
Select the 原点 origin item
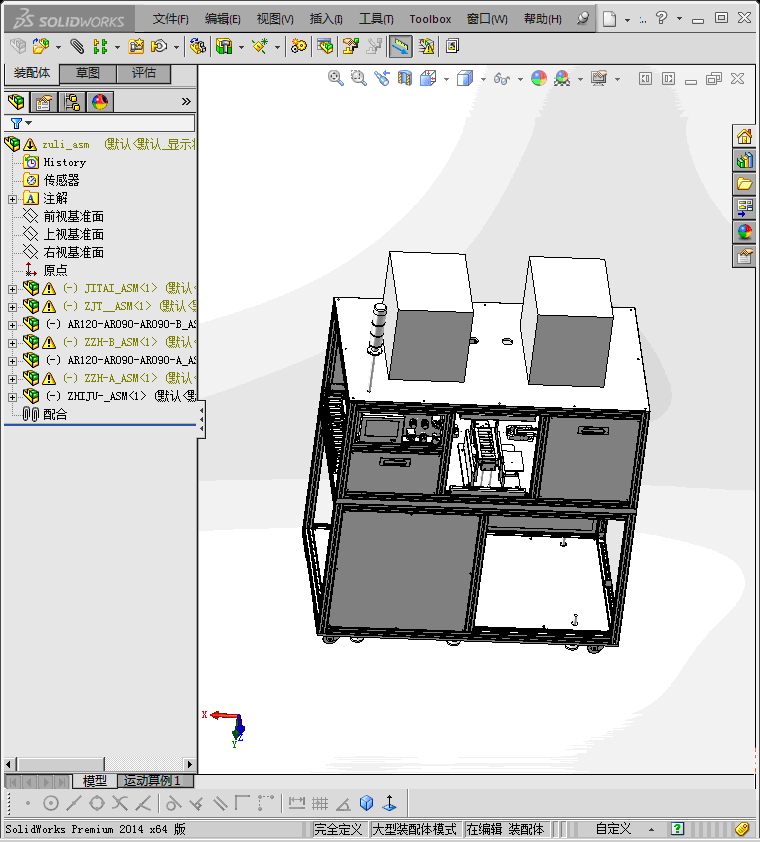[55, 270]
